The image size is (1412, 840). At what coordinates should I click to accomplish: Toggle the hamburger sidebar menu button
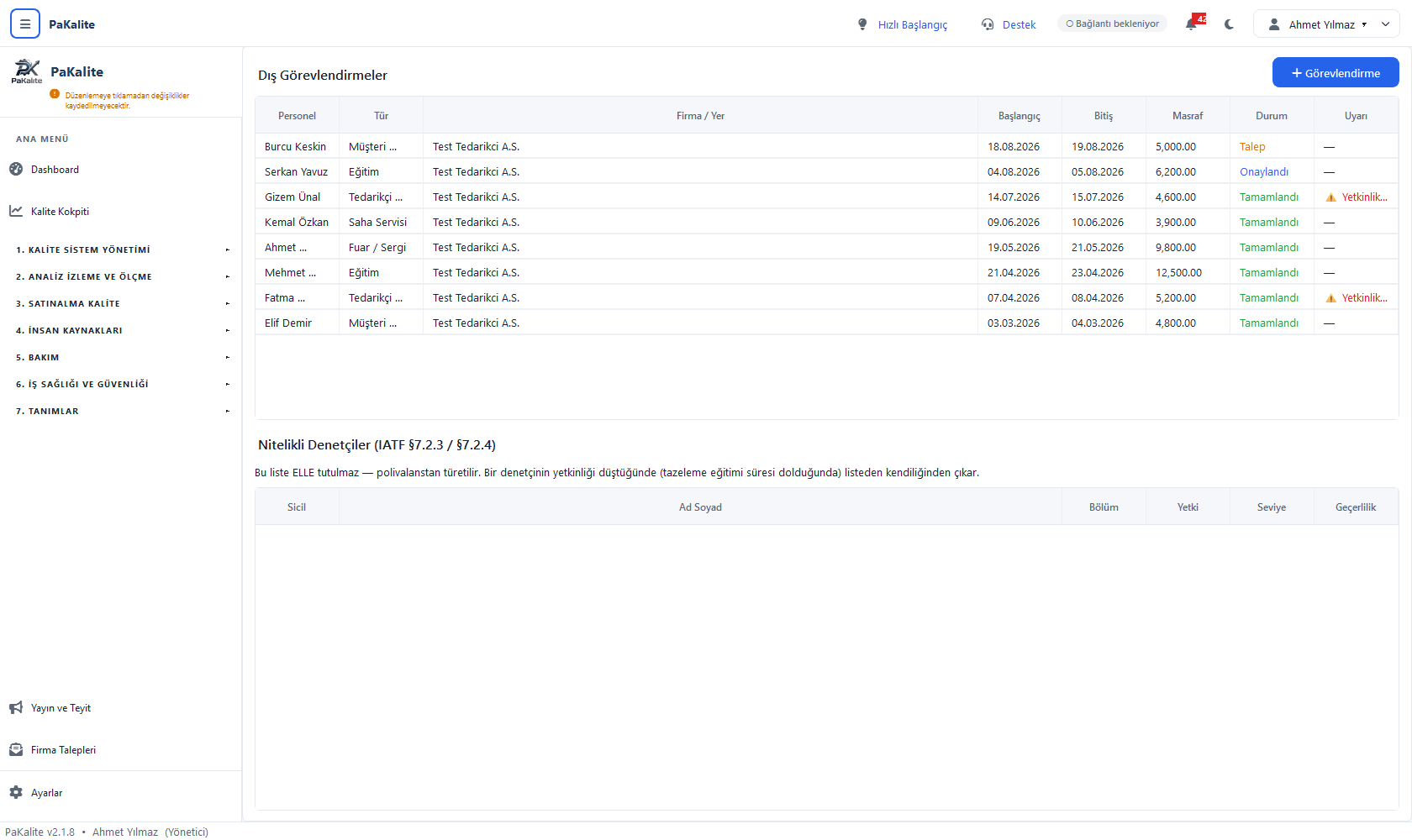coord(25,24)
